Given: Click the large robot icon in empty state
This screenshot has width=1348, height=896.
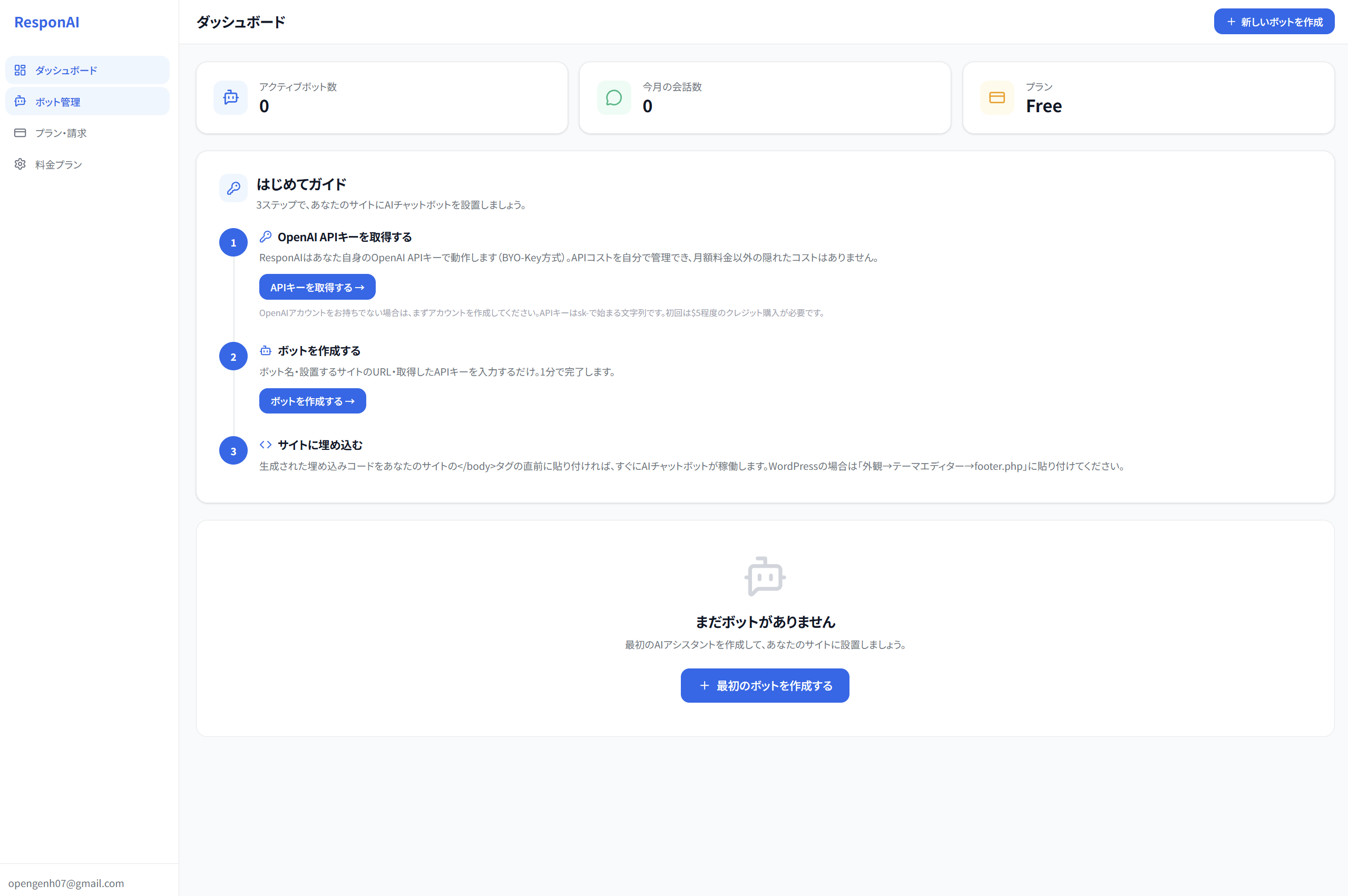Looking at the screenshot, I should point(765,577).
